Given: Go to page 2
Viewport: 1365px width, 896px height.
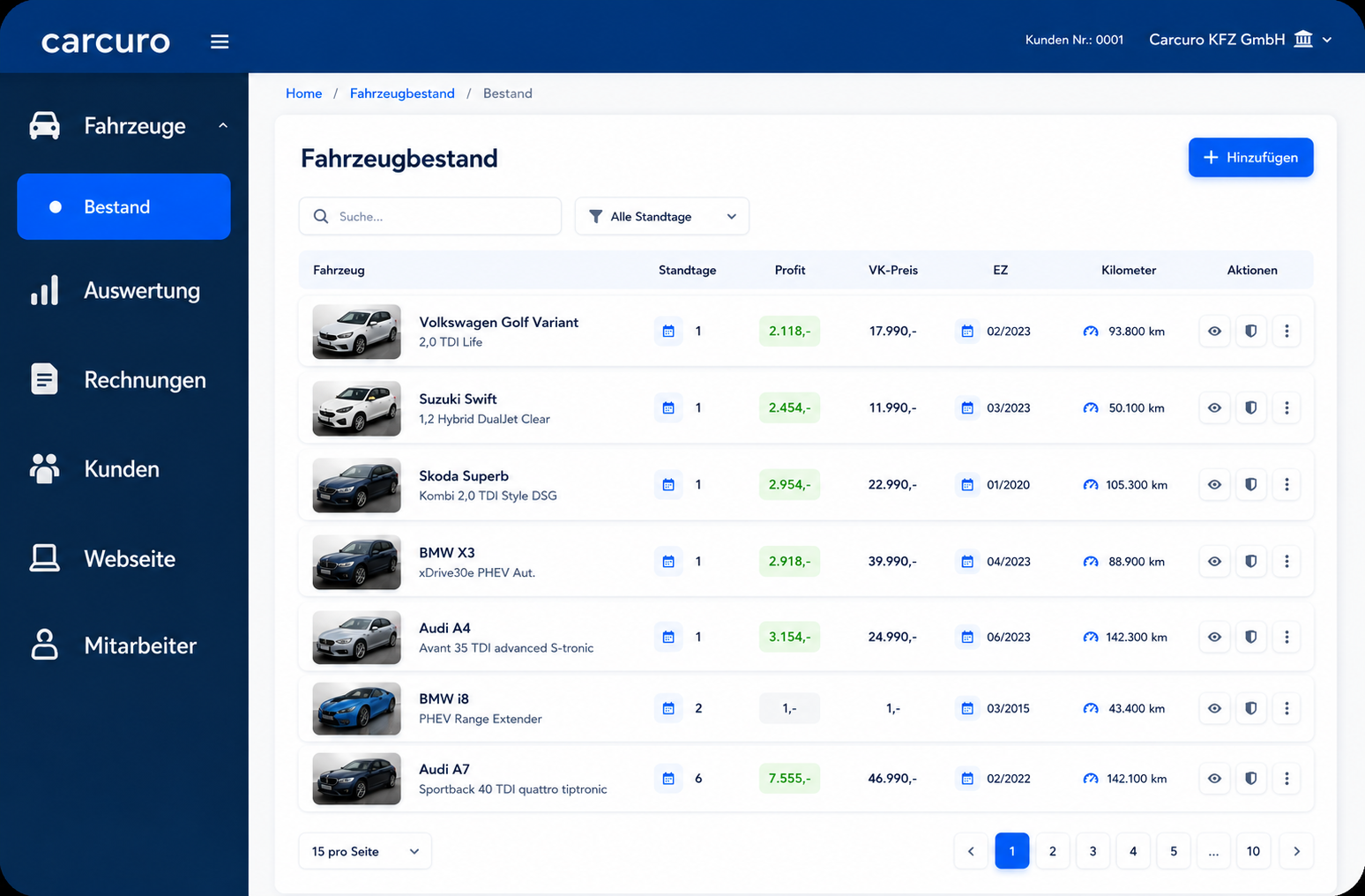Looking at the screenshot, I should (x=1052, y=851).
